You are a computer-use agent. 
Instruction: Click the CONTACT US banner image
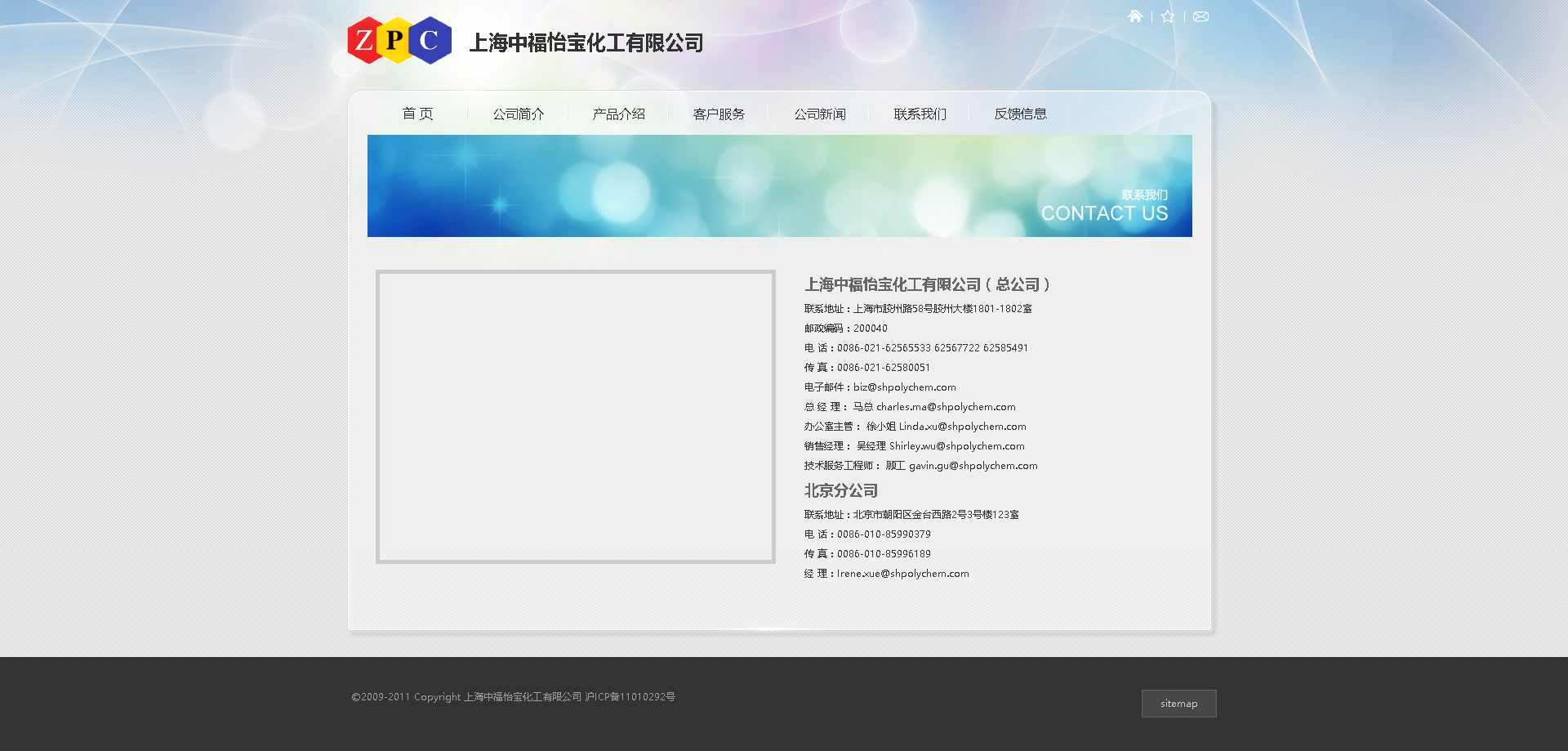(779, 186)
